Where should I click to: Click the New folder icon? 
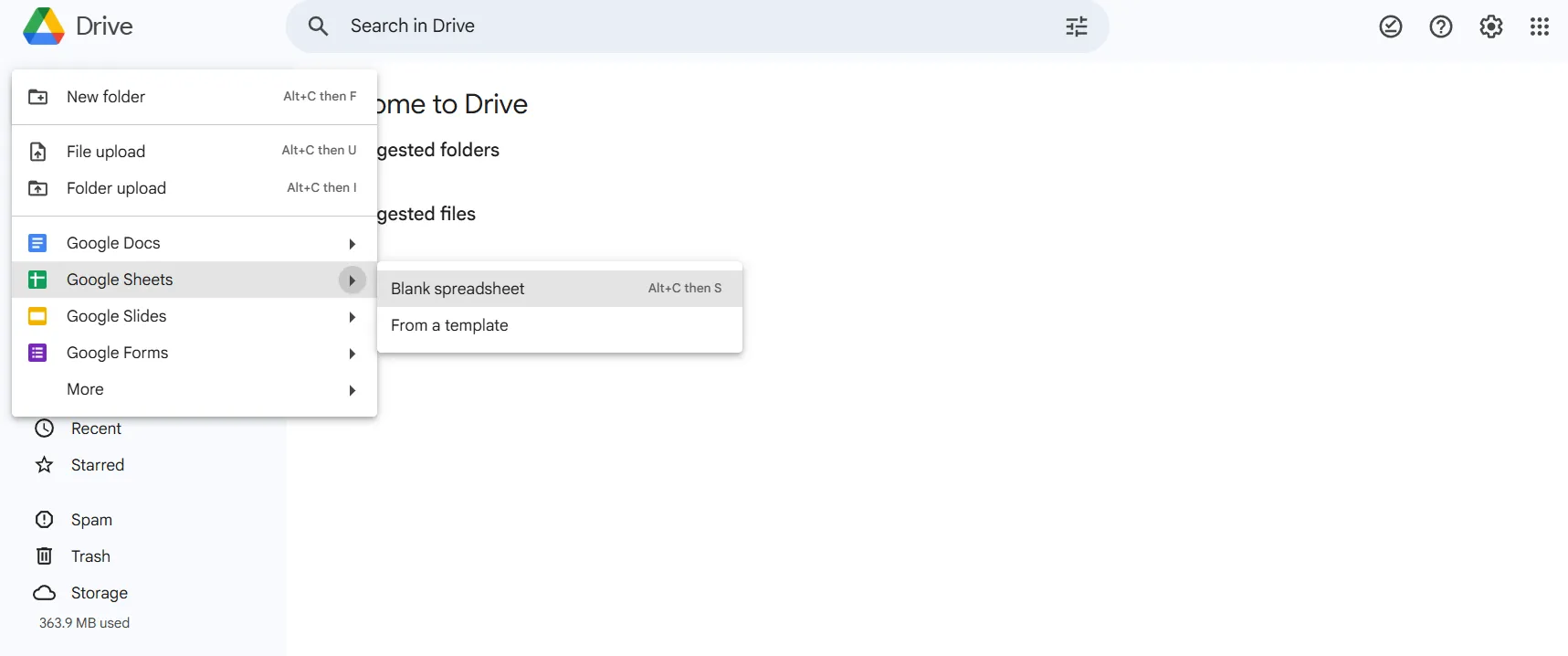(37, 97)
